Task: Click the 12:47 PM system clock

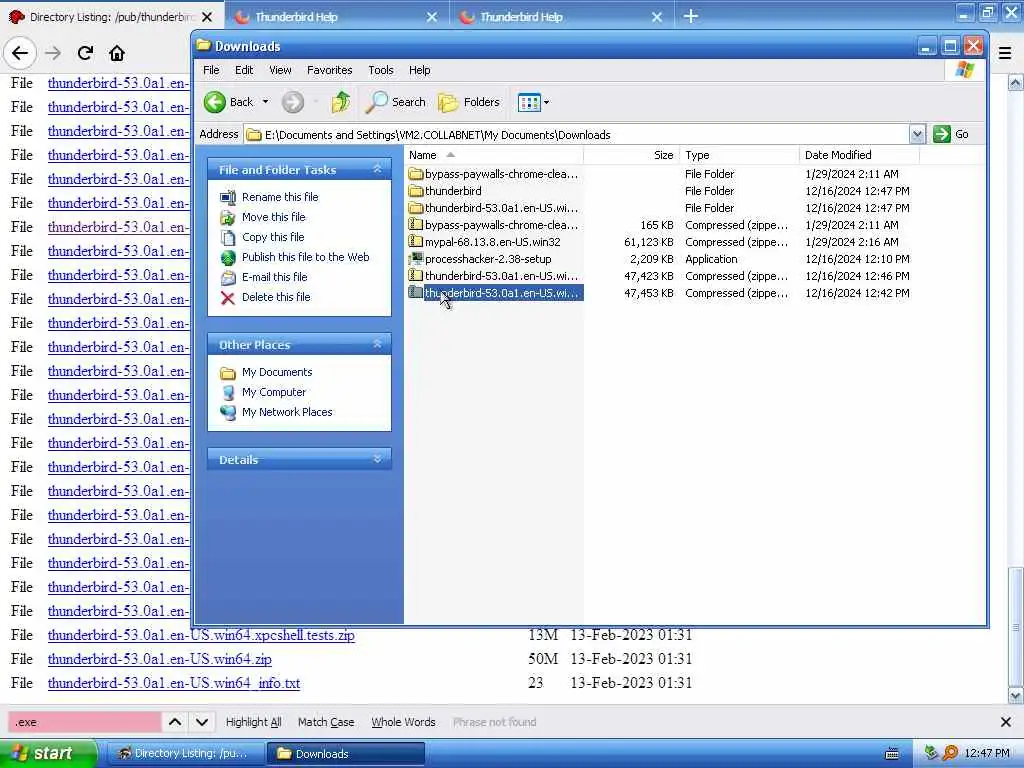Action: point(987,753)
